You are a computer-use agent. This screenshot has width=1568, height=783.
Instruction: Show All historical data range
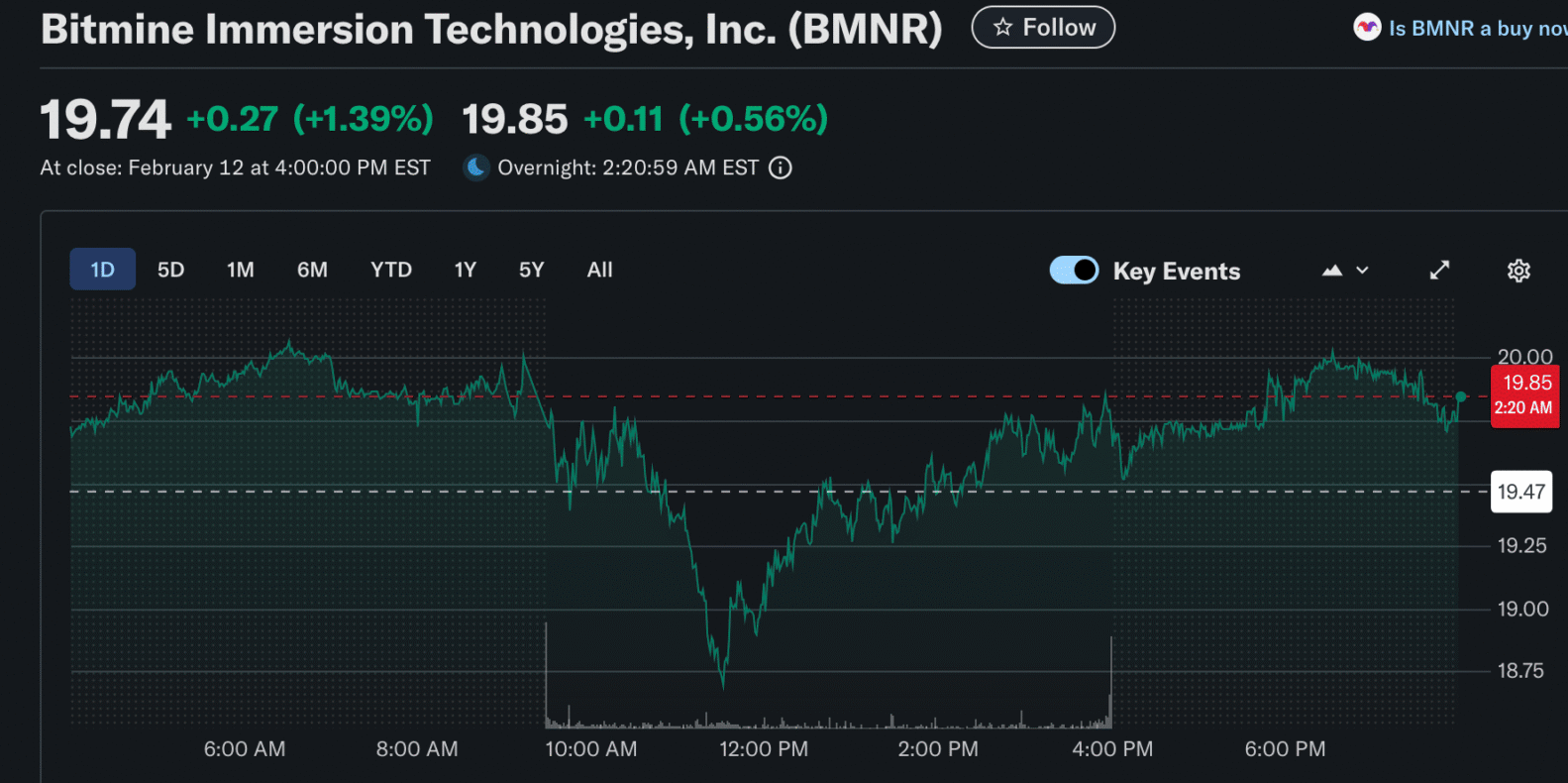[x=599, y=270]
